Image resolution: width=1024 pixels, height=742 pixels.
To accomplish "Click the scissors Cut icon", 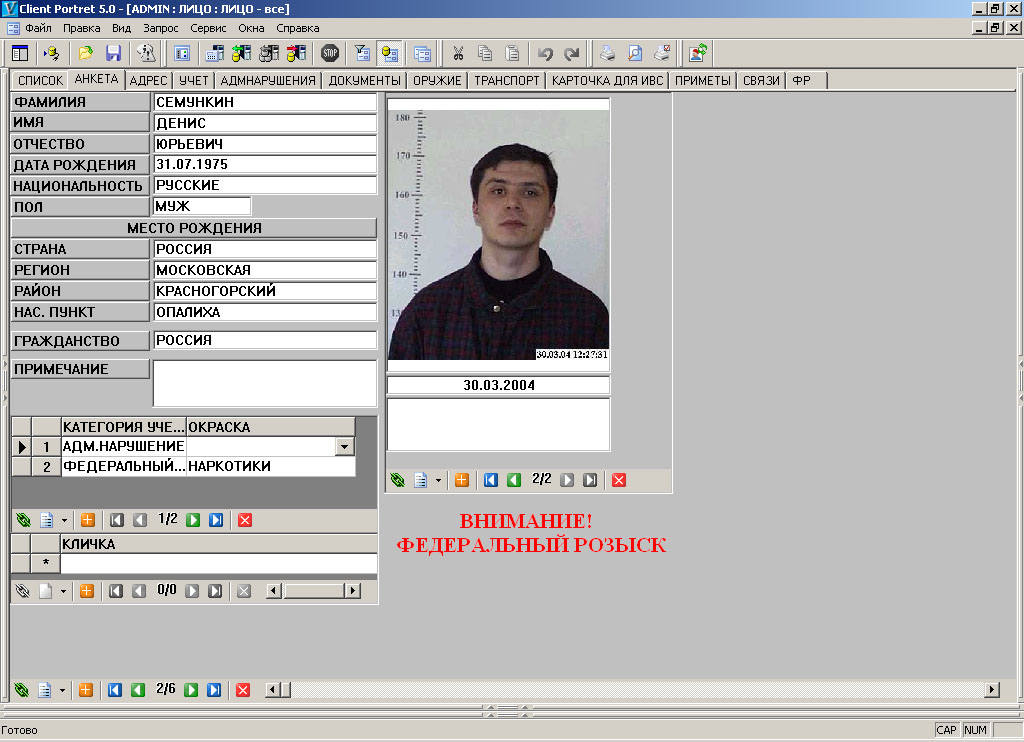I will click(x=458, y=53).
